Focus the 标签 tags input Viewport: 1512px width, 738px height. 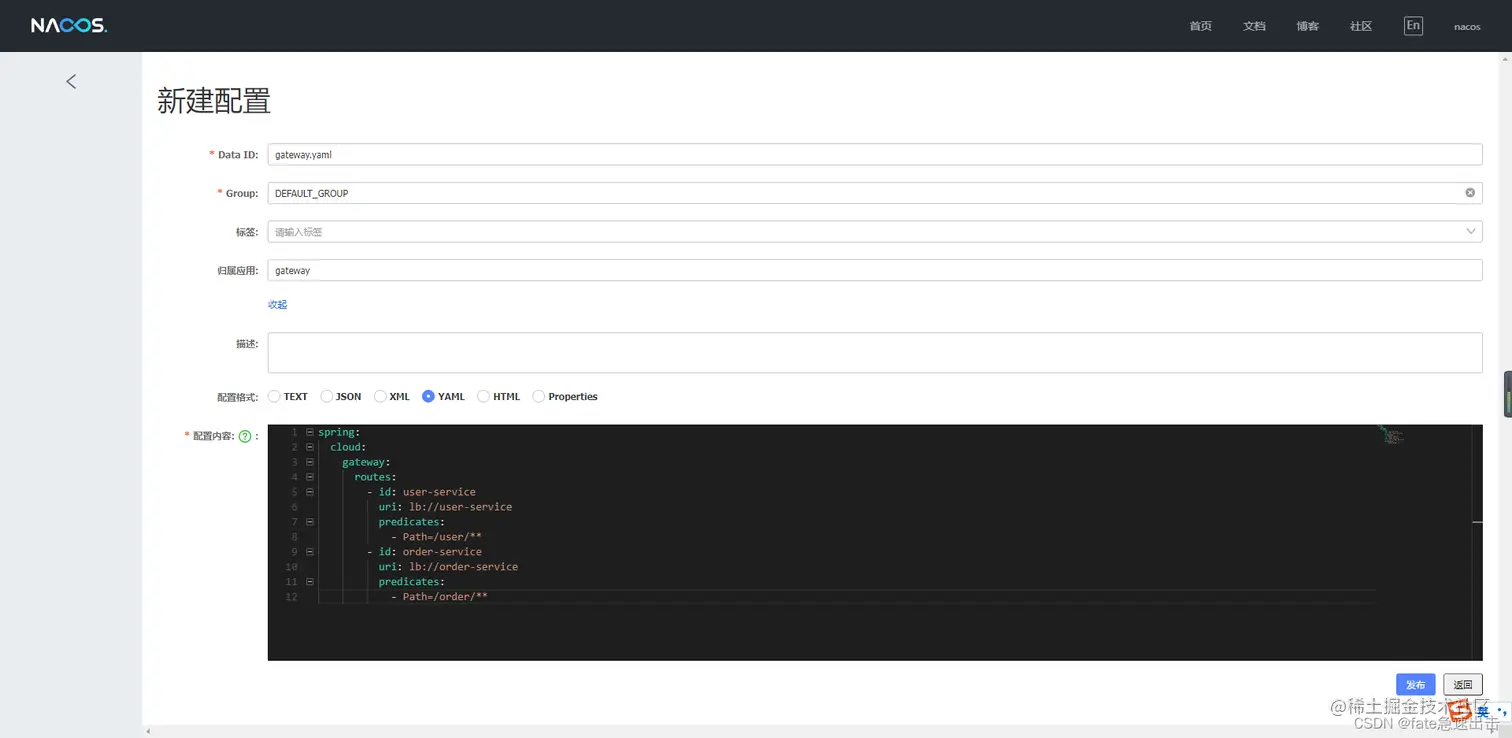[875, 231]
